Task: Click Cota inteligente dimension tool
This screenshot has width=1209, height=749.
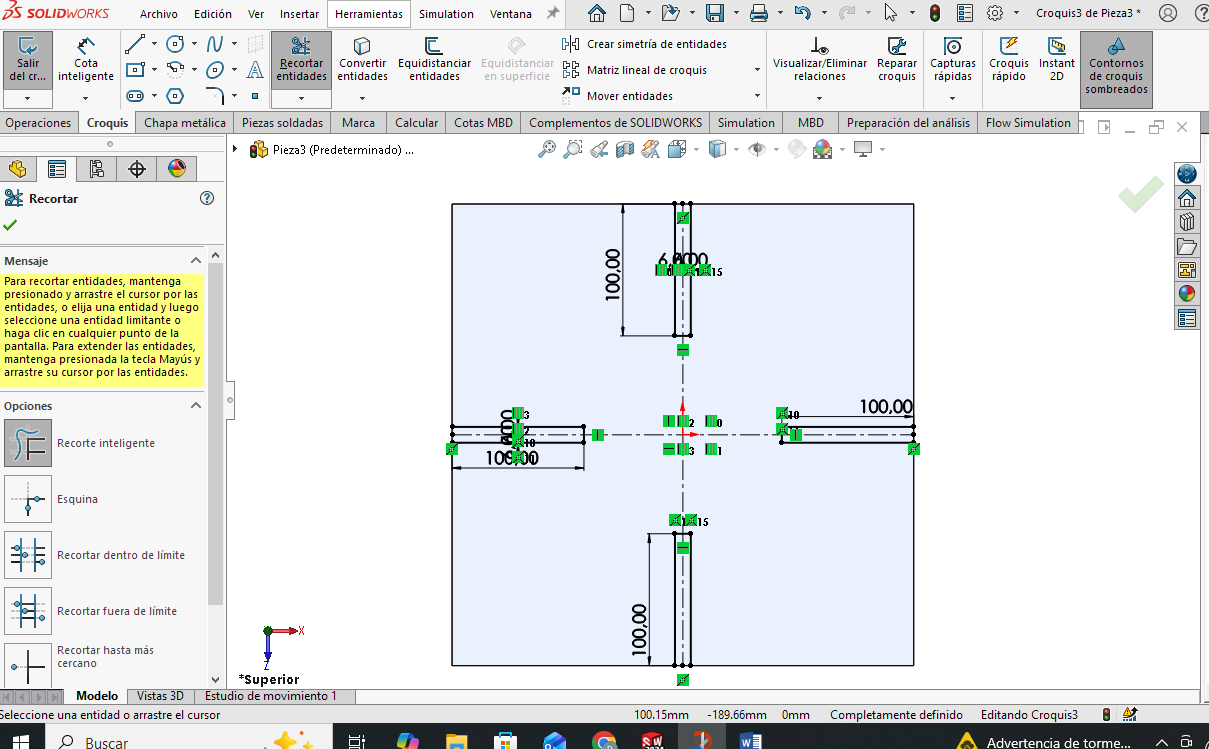Action: 86,60
